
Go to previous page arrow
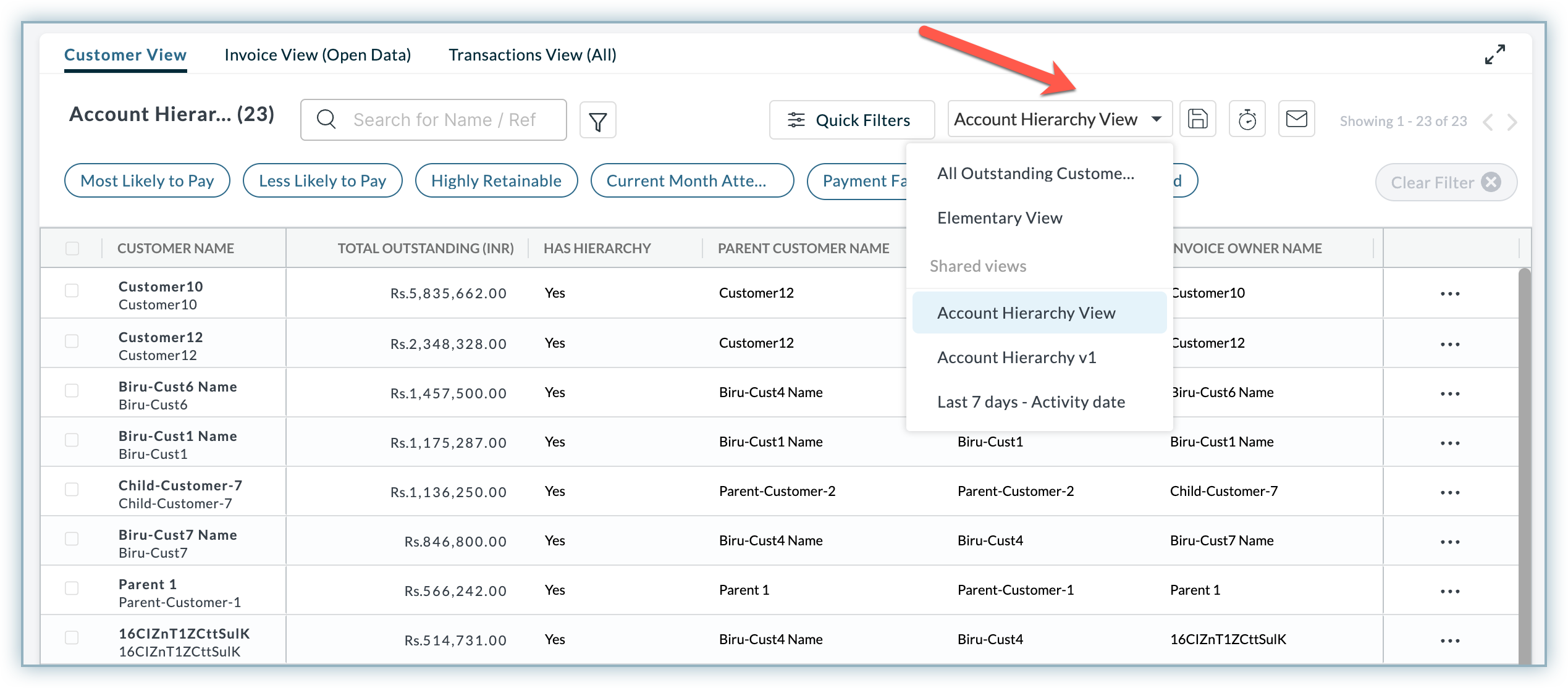1488,122
